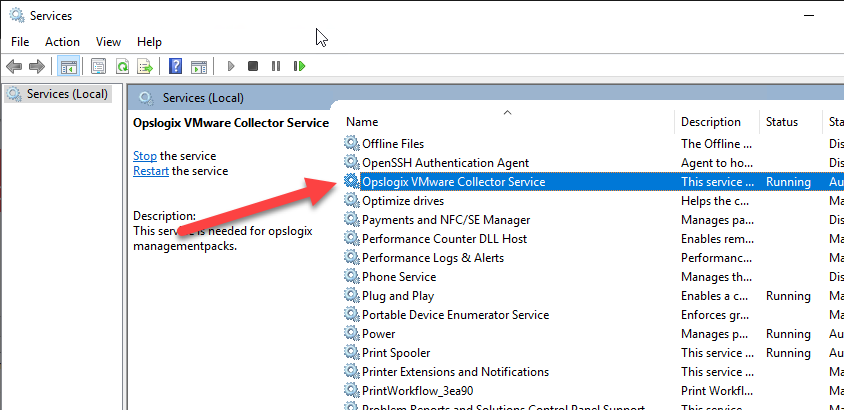Open Properties toolbar icon
The image size is (844, 410).
click(x=98, y=67)
